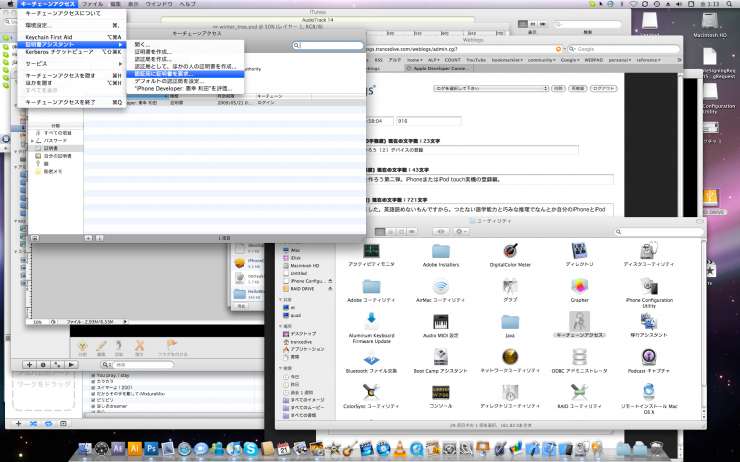Collapse the 共有 section in the ユーティリティ window sidebar
740x462 pixels.
click(x=281, y=300)
